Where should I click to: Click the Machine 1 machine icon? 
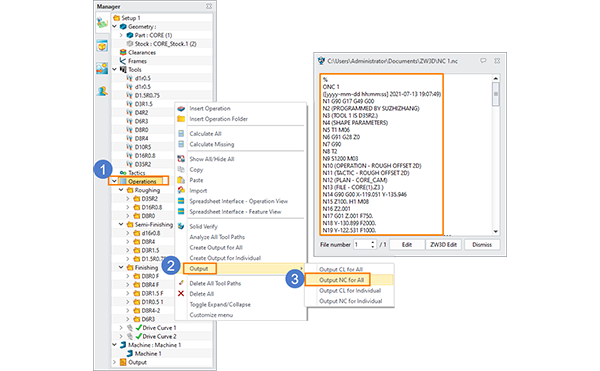(130, 353)
